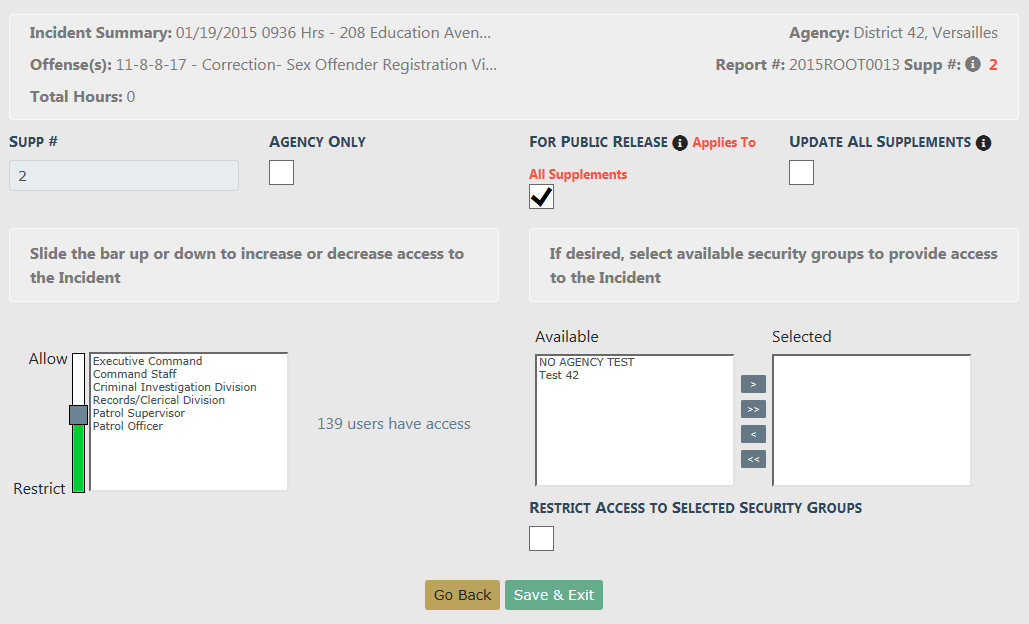Viewport: 1029px width, 624px height.
Task: Open the For Public Release info icon
Action: [x=680, y=142]
